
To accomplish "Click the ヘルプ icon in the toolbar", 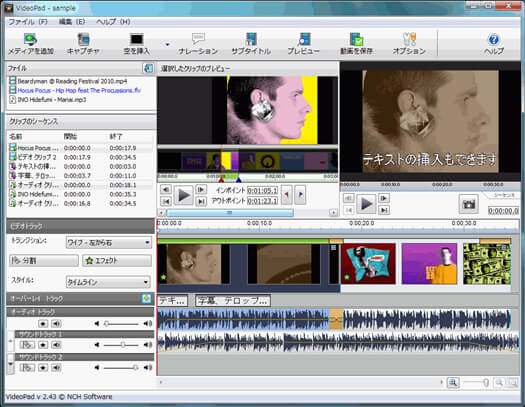I will click(x=494, y=44).
